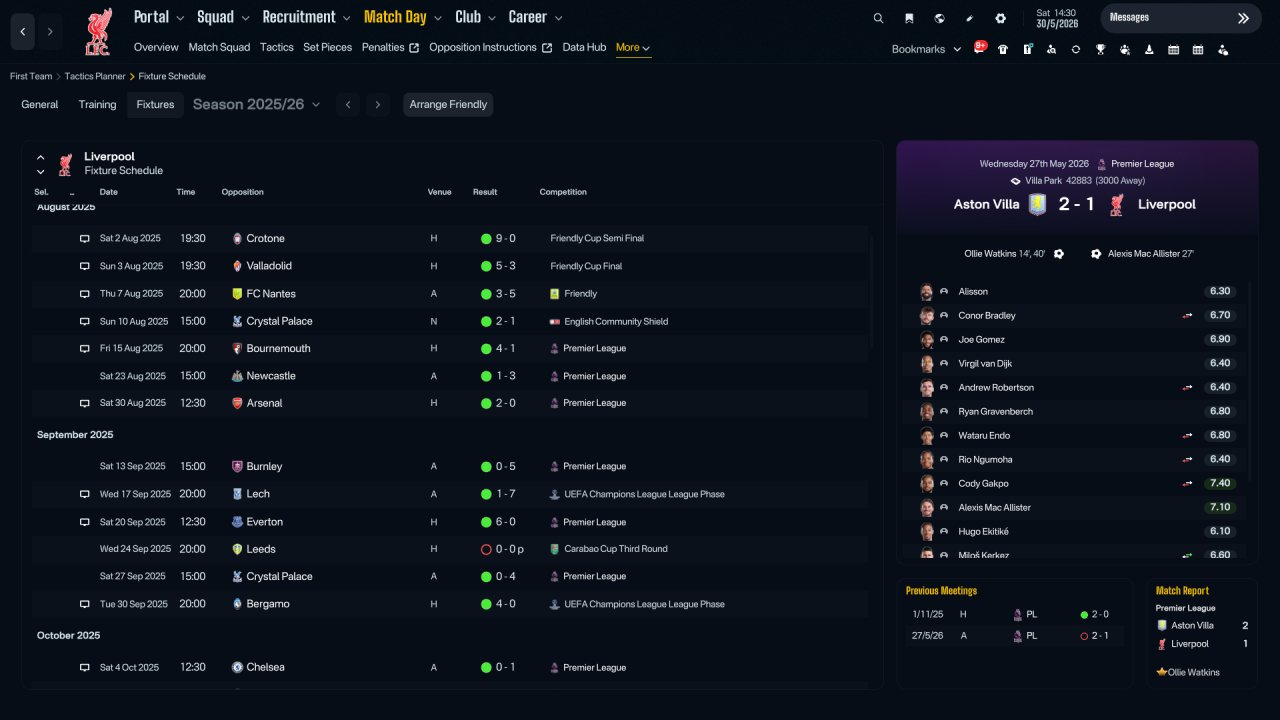Image resolution: width=1280 pixels, height=720 pixels.
Task: Switch to the General tab
Action: (x=40, y=105)
